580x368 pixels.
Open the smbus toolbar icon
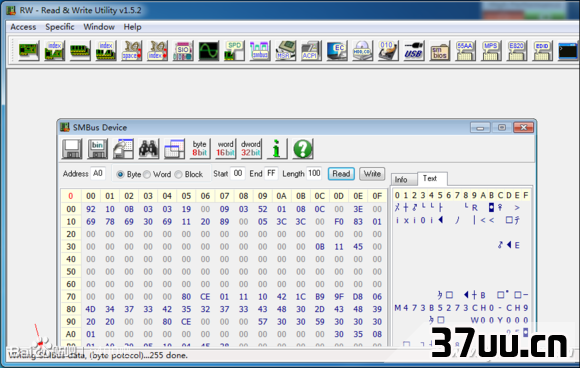260,51
